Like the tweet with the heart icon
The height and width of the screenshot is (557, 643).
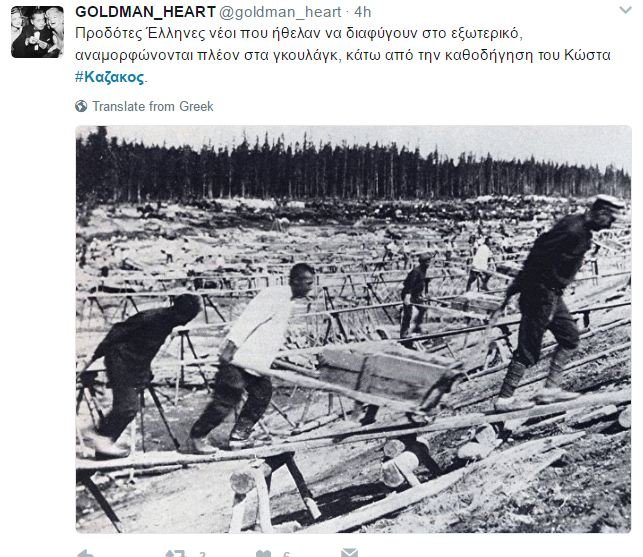(263, 554)
